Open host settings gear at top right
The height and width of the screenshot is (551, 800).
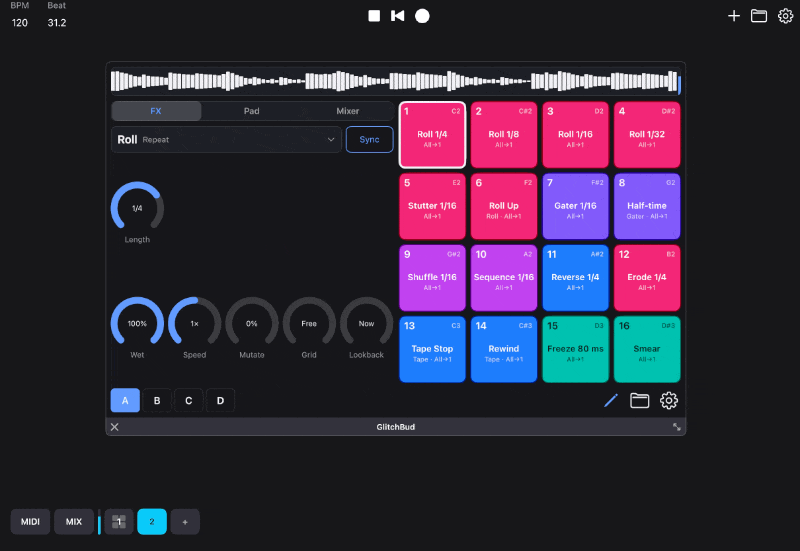pyautogui.click(x=785, y=16)
